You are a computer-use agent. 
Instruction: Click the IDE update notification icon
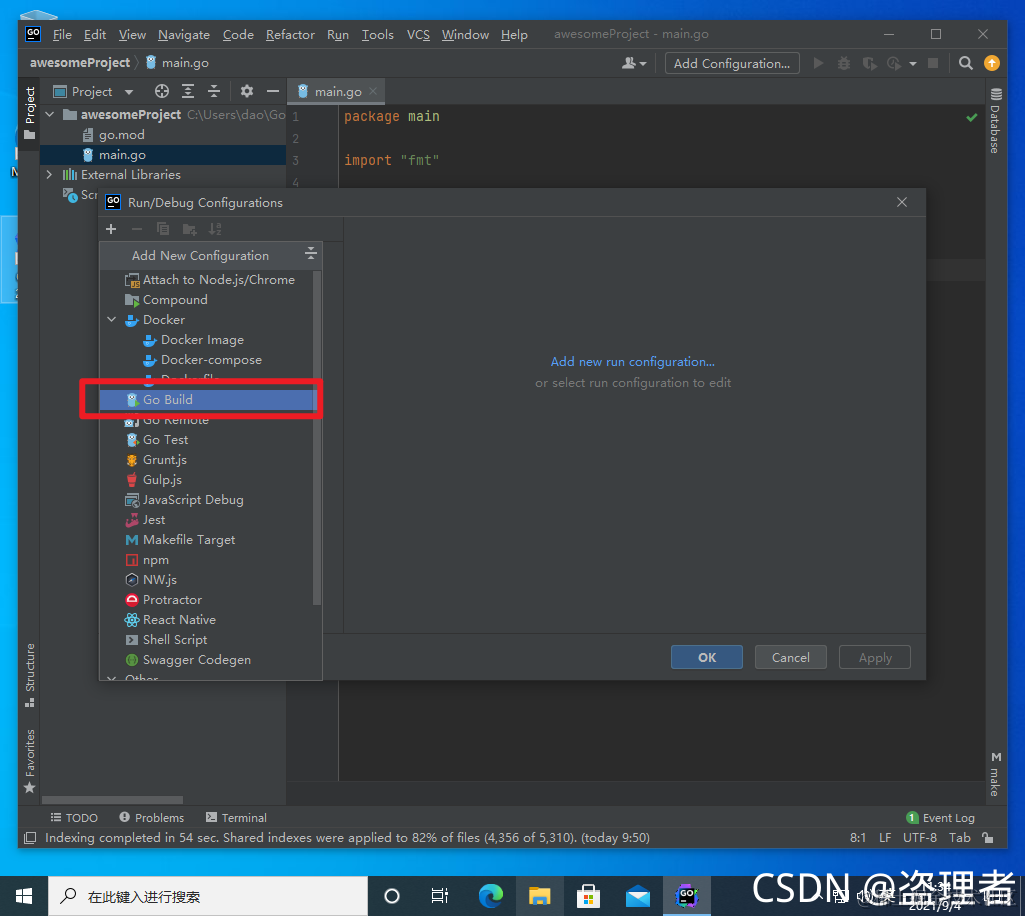pyautogui.click(x=992, y=63)
